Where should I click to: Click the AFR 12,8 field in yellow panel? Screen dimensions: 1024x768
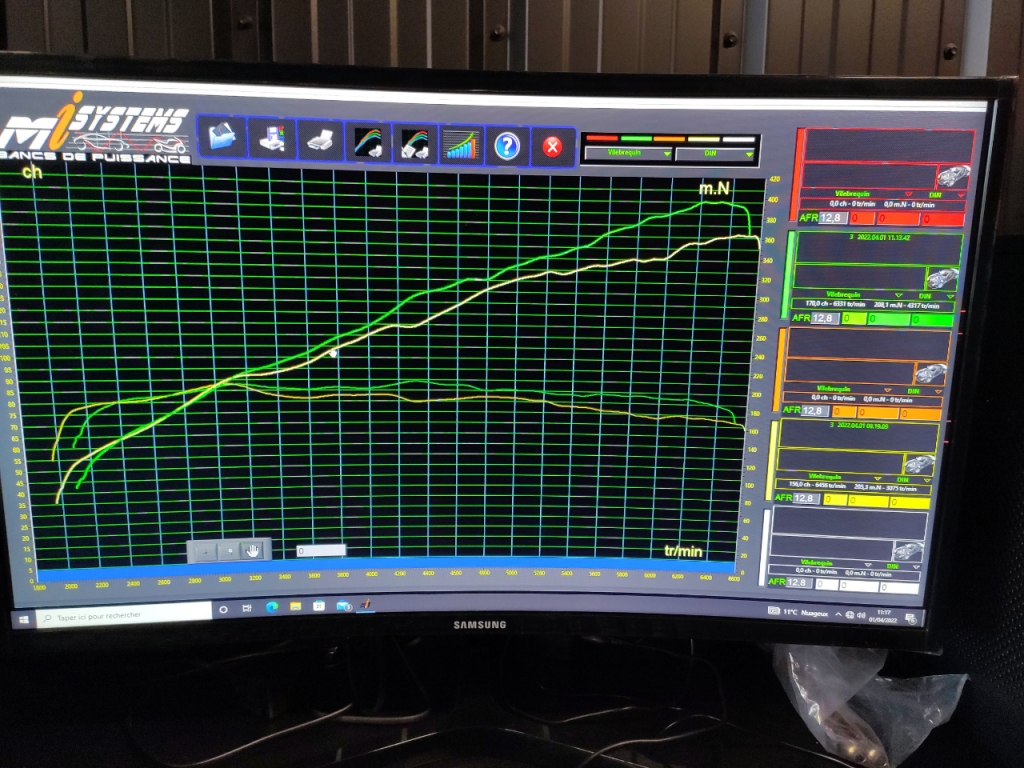pos(805,498)
